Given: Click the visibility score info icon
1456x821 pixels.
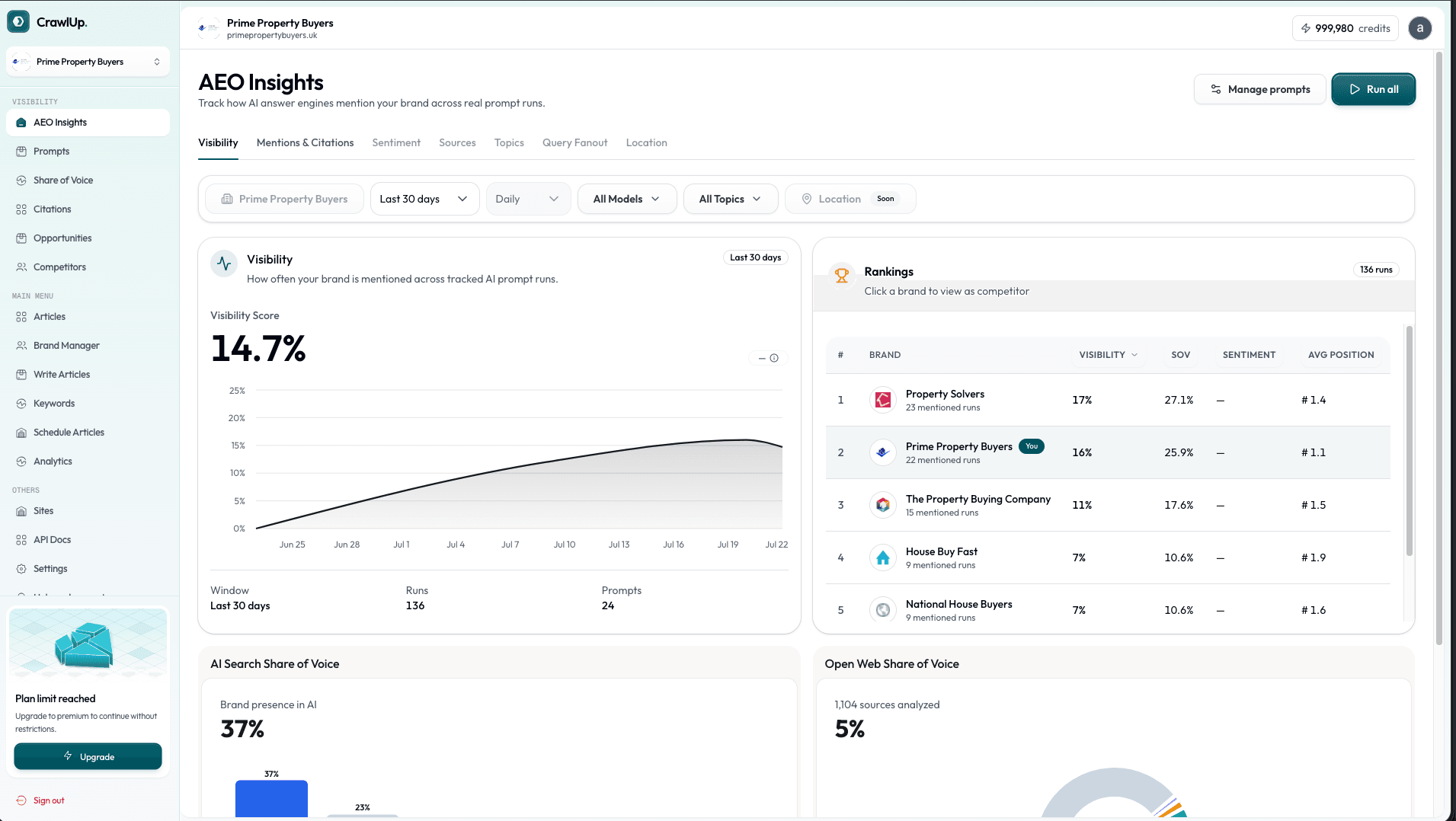Looking at the screenshot, I should (x=774, y=358).
